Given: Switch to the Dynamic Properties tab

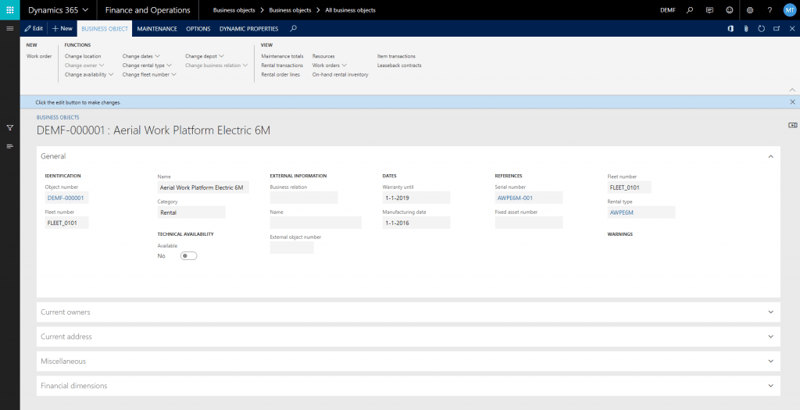Looking at the screenshot, I should pyautogui.click(x=249, y=29).
